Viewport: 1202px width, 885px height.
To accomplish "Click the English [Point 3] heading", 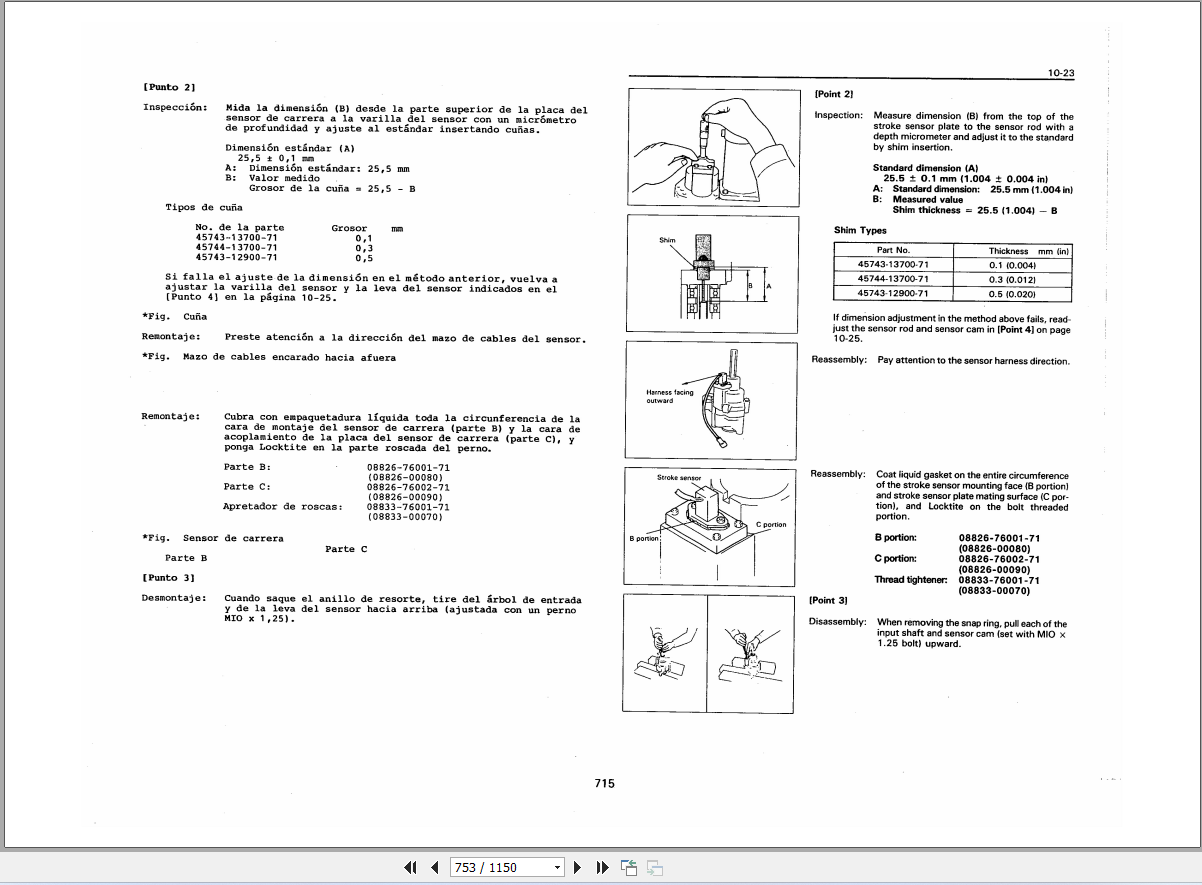I will click(829, 600).
